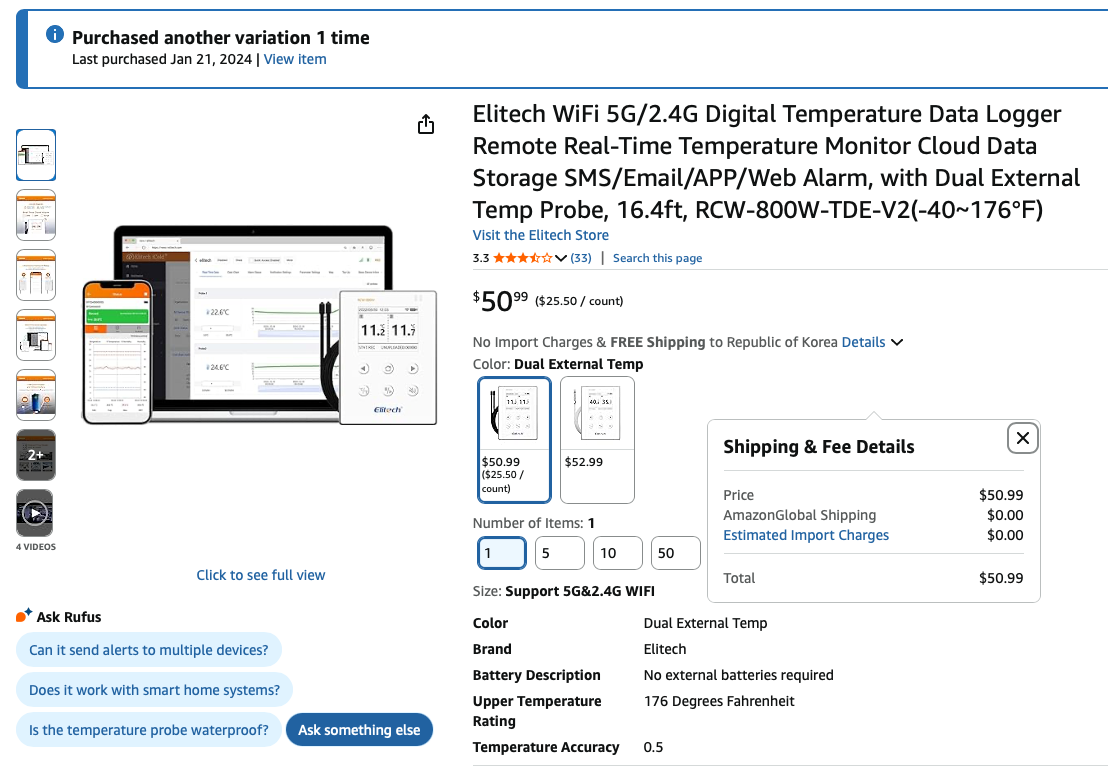The image size is (1108, 771).
Task: Click the $50.99 main price
Action: point(500,300)
